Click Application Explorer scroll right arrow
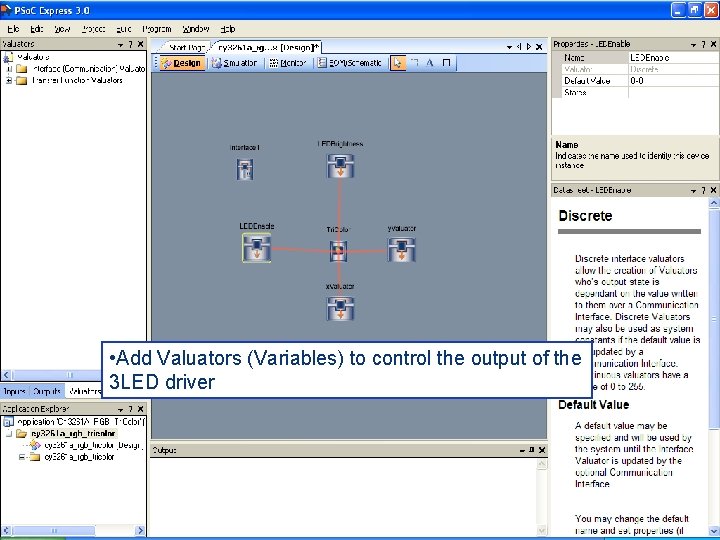This screenshot has height=540, width=720. [x=141, y=530]
